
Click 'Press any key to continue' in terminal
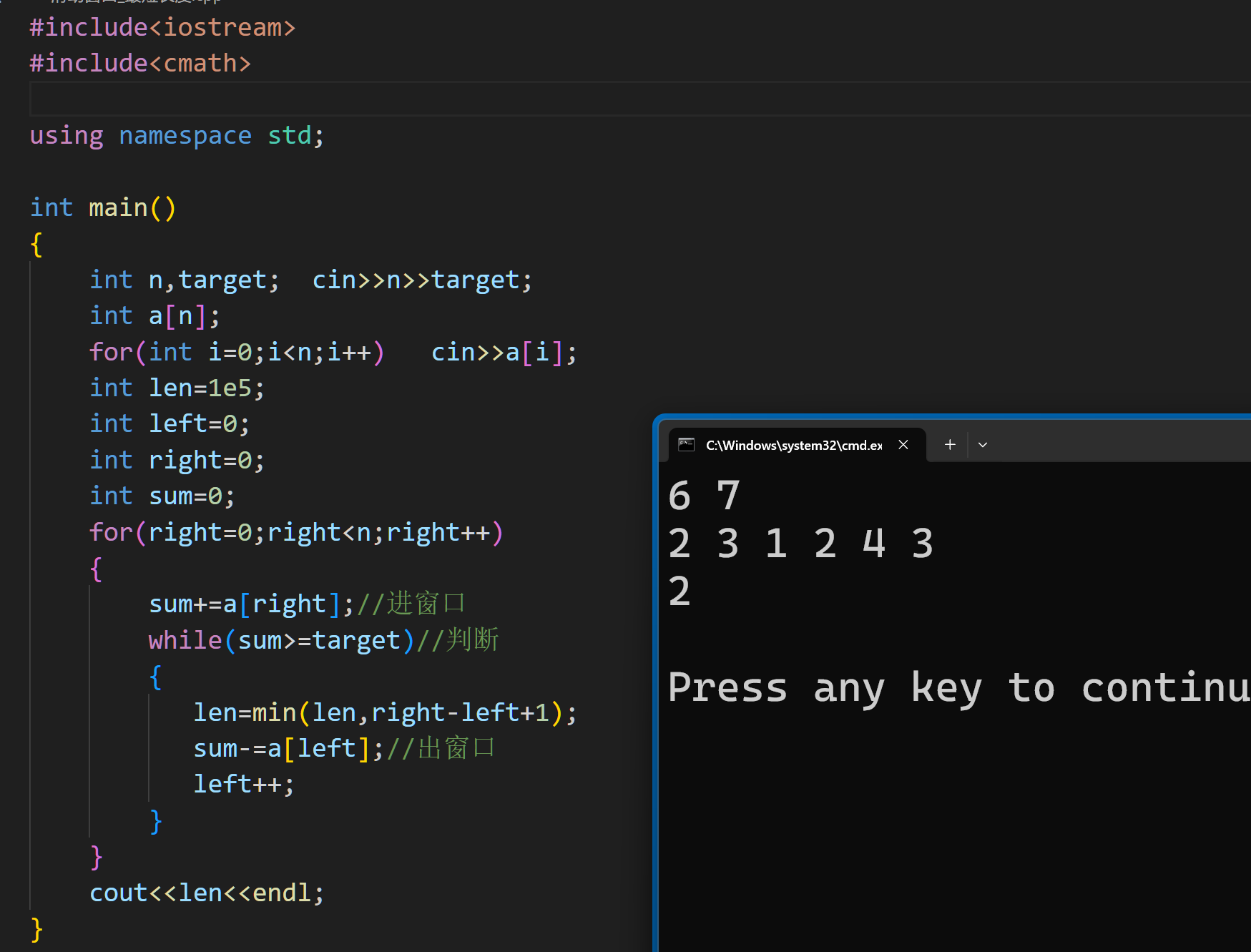tap(958, 687)
